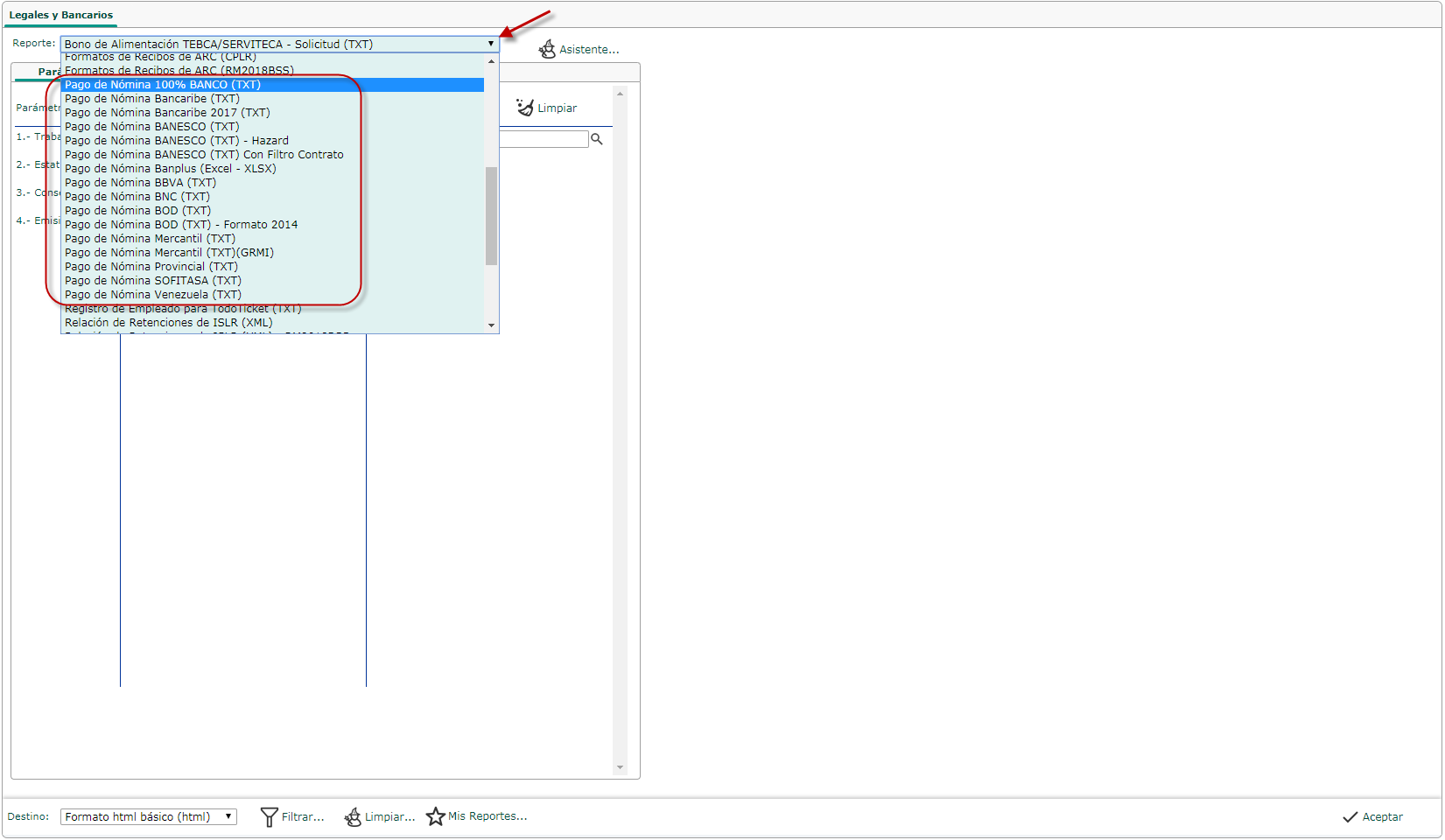The height and width of the screenshot is (840, 1445).
Task: Click the Aceptar checkmark icon
Action: 1350,817
